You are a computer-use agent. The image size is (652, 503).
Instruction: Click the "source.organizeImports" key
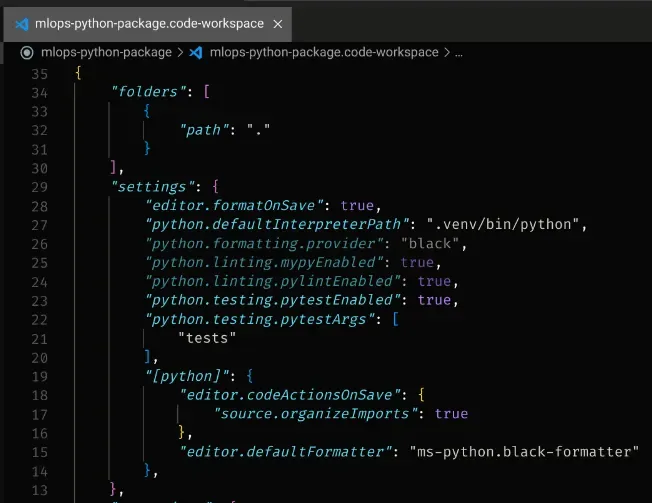tap(316, 414)
